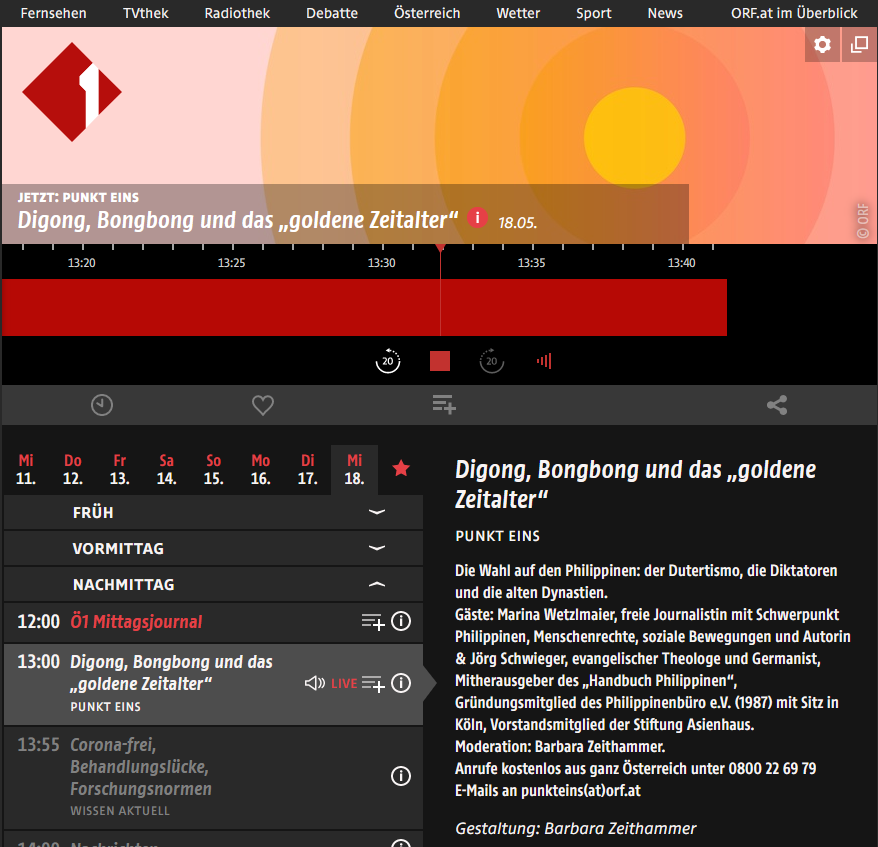Screen dimensions: 878x847
Task: Click the 13:35 mark on timeline
Action: (531, 263)
